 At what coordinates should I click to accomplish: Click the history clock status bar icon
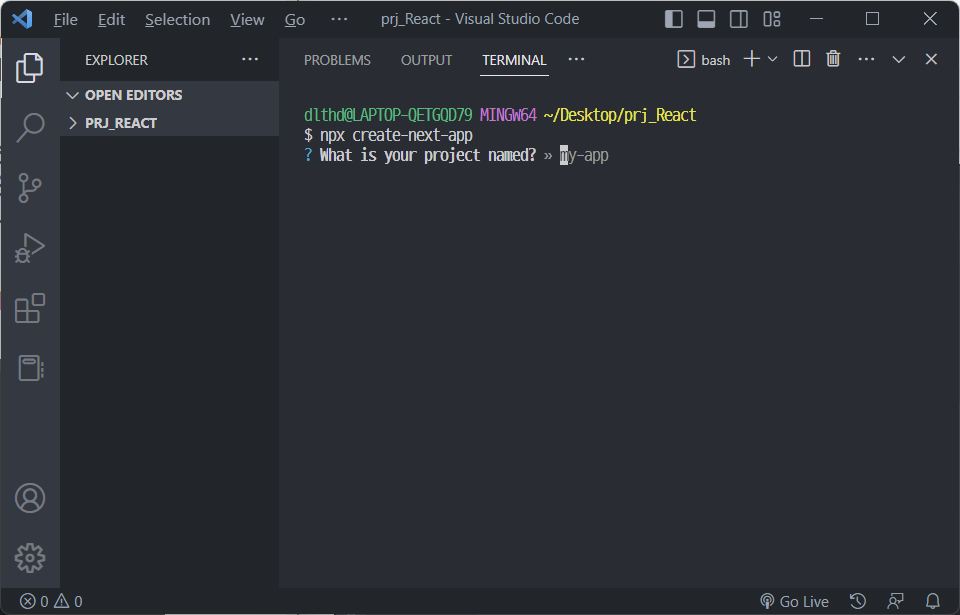pos(858,602)
